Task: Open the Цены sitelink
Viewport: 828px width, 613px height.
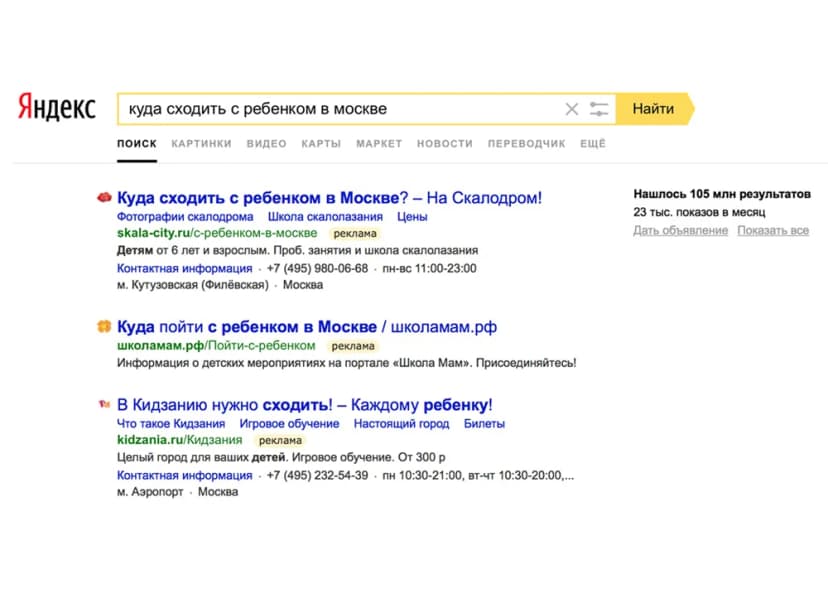Action: click(x=412, y=216)
